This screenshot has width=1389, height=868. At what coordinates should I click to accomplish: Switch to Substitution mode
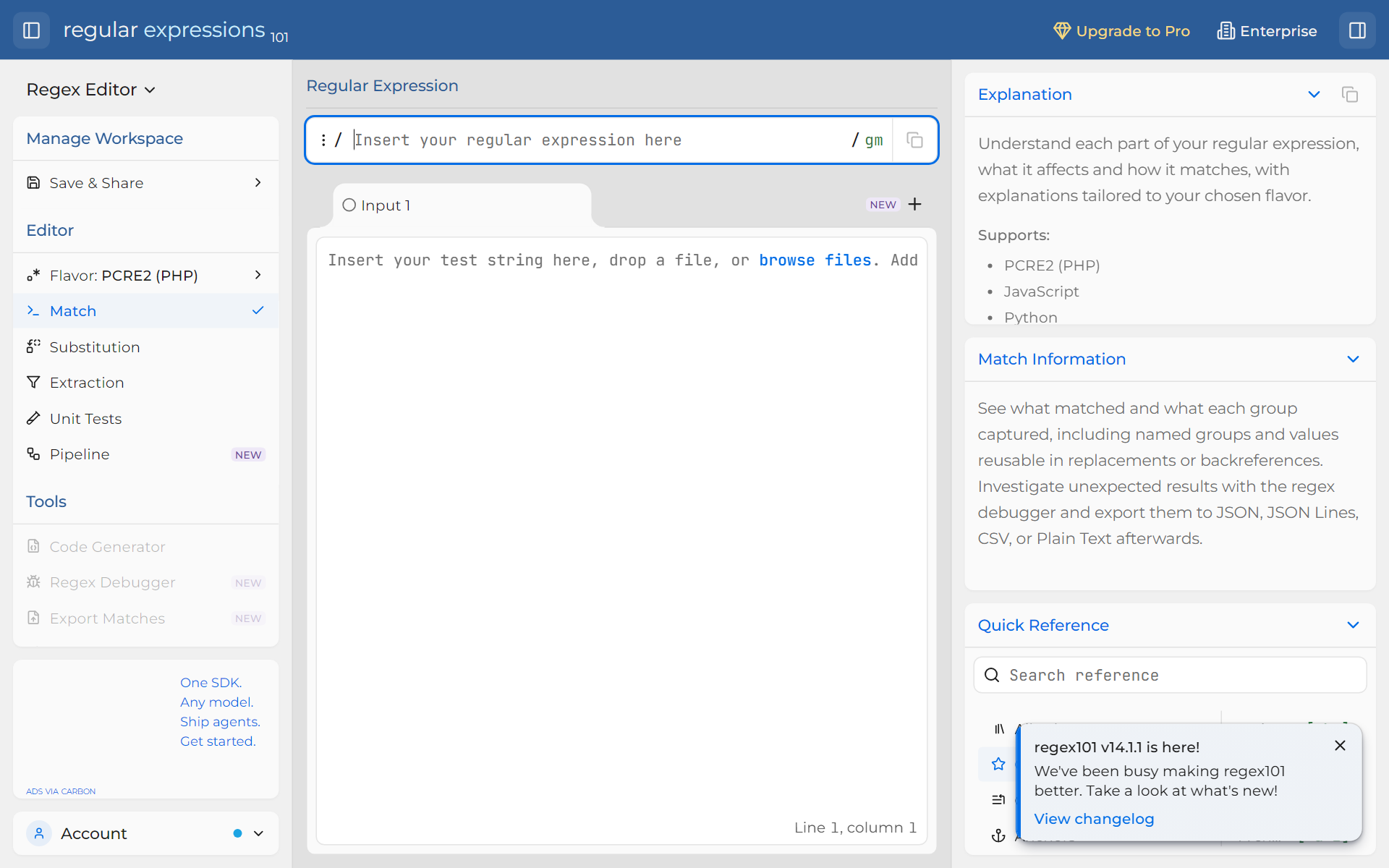(145, 347)
